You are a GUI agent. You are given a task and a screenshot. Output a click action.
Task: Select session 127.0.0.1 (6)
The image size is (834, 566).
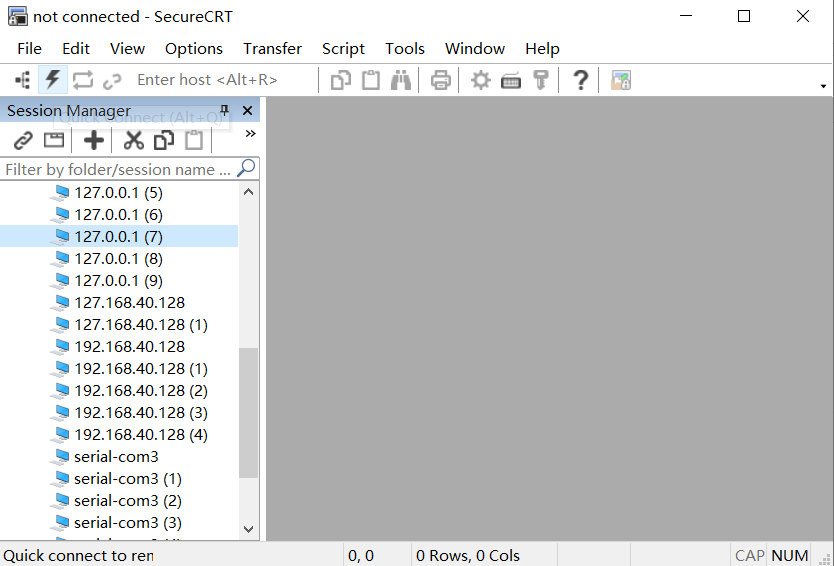click(x=119, y=214)
